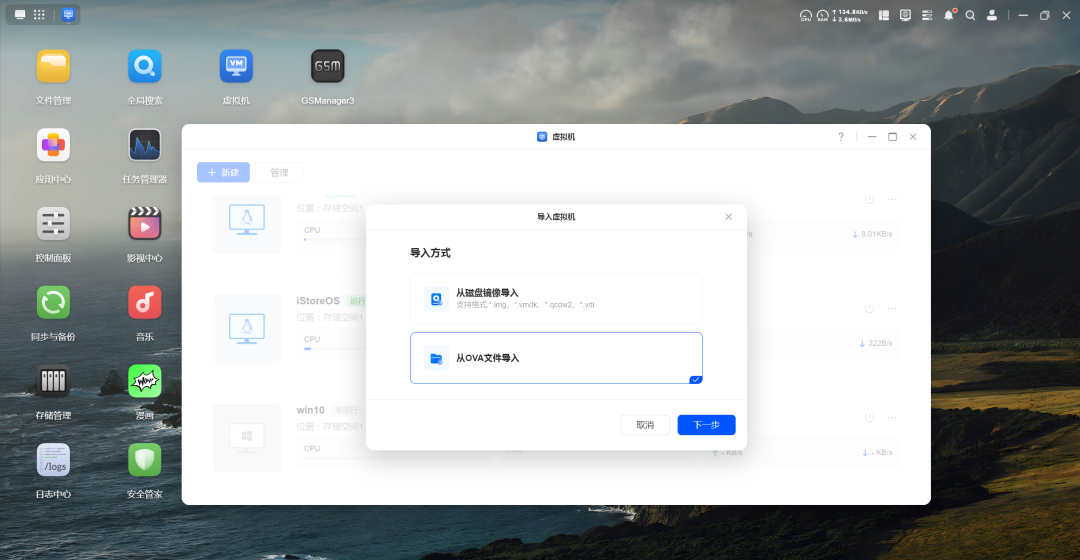The image size is (1080, 560).
Task: Open more options for win10 VM
Action: (892, 417)
